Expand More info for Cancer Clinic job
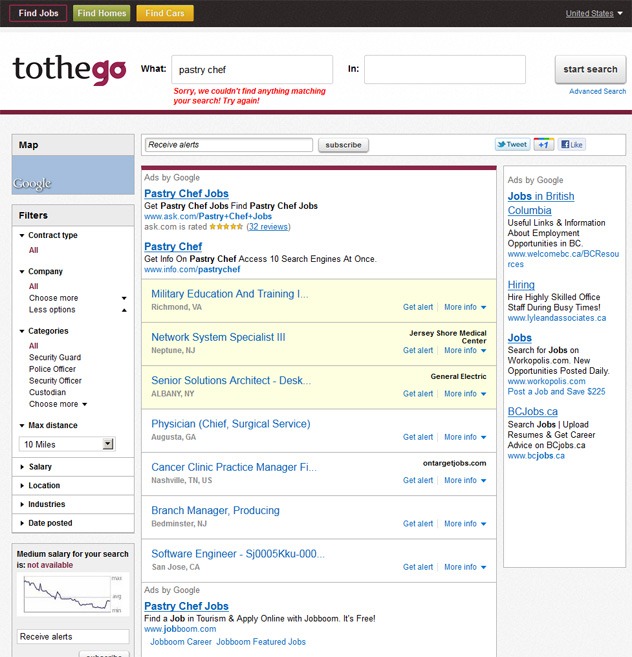Screen dimensions: 632x657 coord(465,480)
